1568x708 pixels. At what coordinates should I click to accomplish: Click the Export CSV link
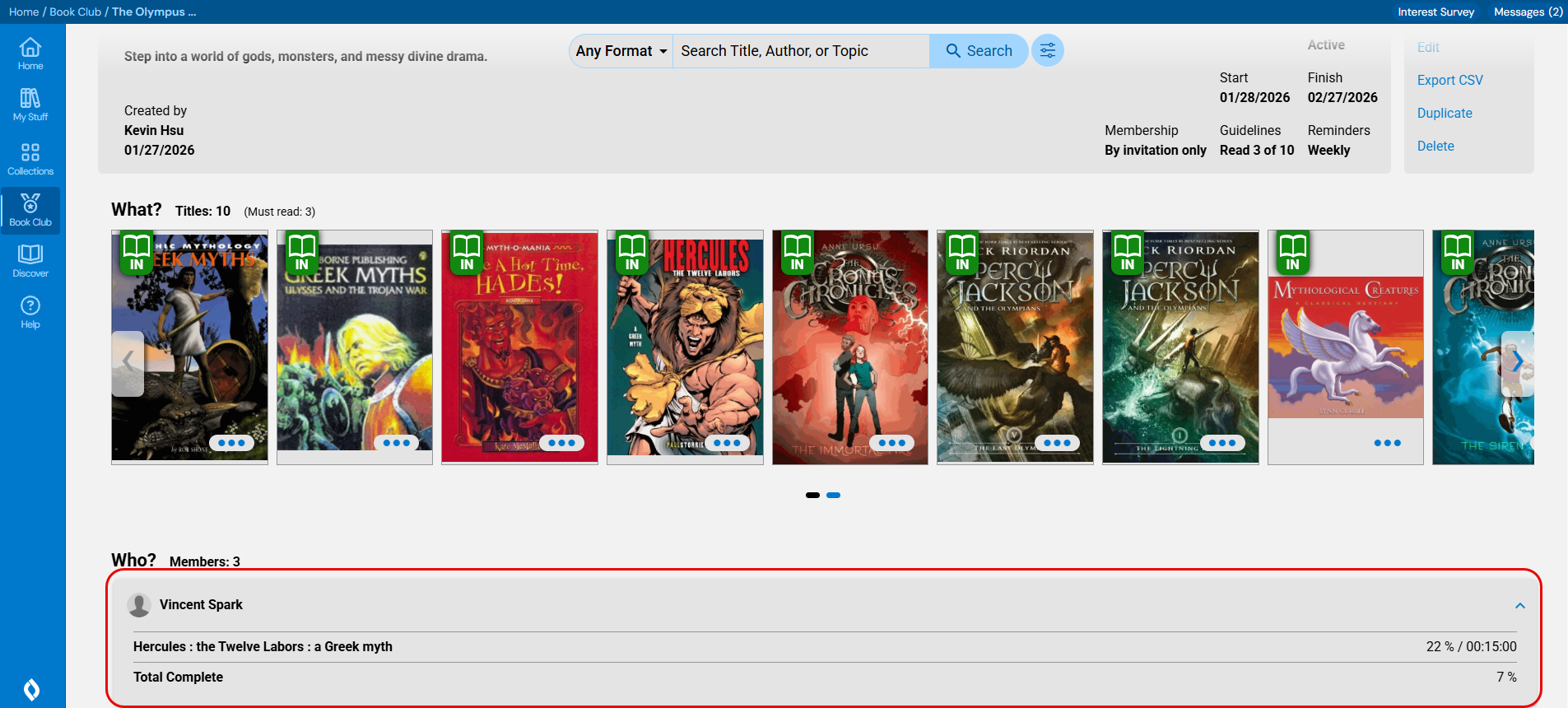[1449, 80]
